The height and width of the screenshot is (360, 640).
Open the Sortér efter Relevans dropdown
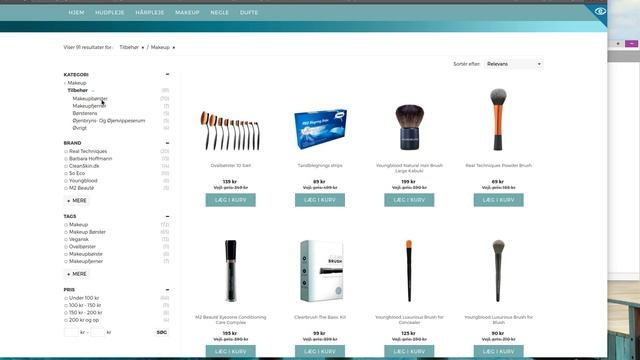514,64
